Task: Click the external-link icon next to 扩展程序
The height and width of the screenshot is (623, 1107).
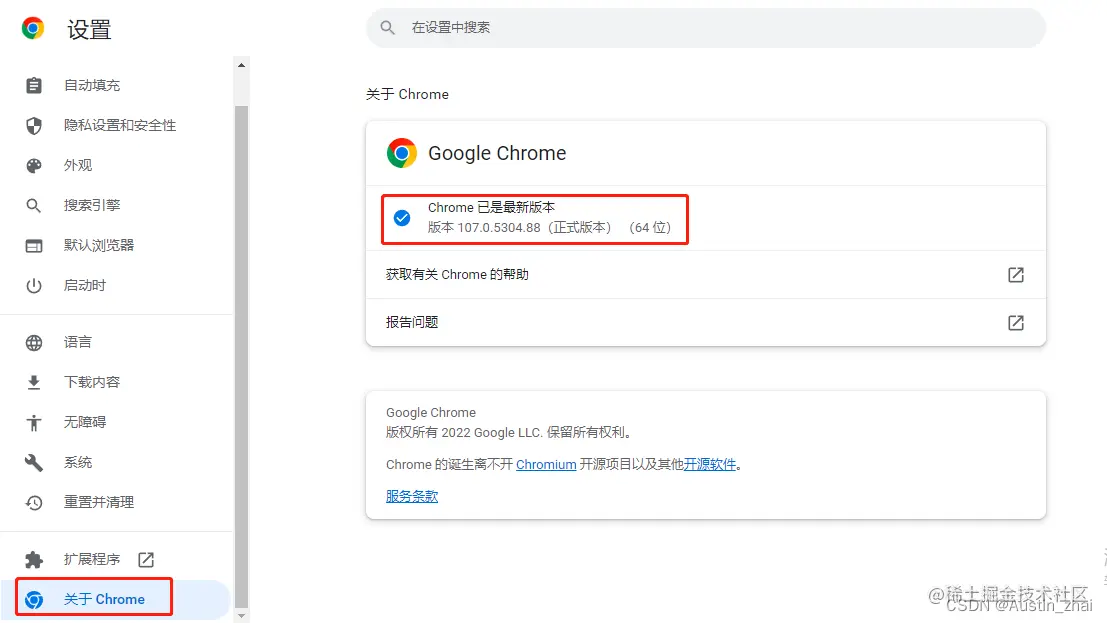Action: tap(146, 559)
